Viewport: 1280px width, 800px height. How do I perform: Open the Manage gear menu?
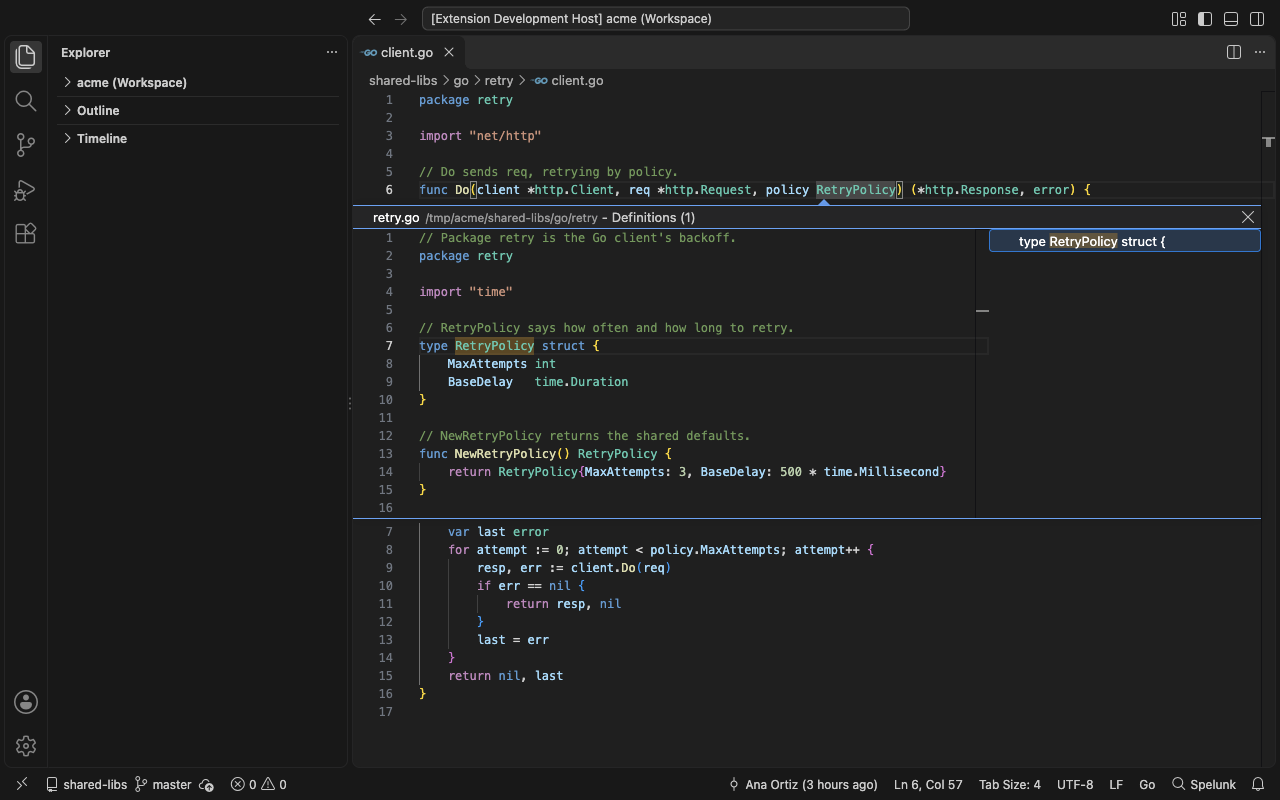tap(26, 746)
